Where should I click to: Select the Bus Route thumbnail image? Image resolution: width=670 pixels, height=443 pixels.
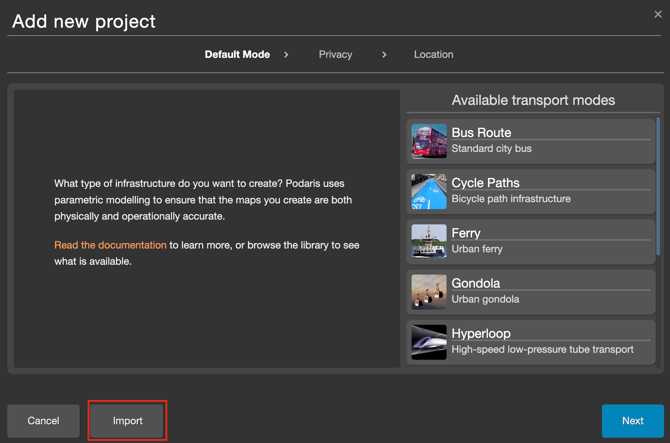coord(429,141)
